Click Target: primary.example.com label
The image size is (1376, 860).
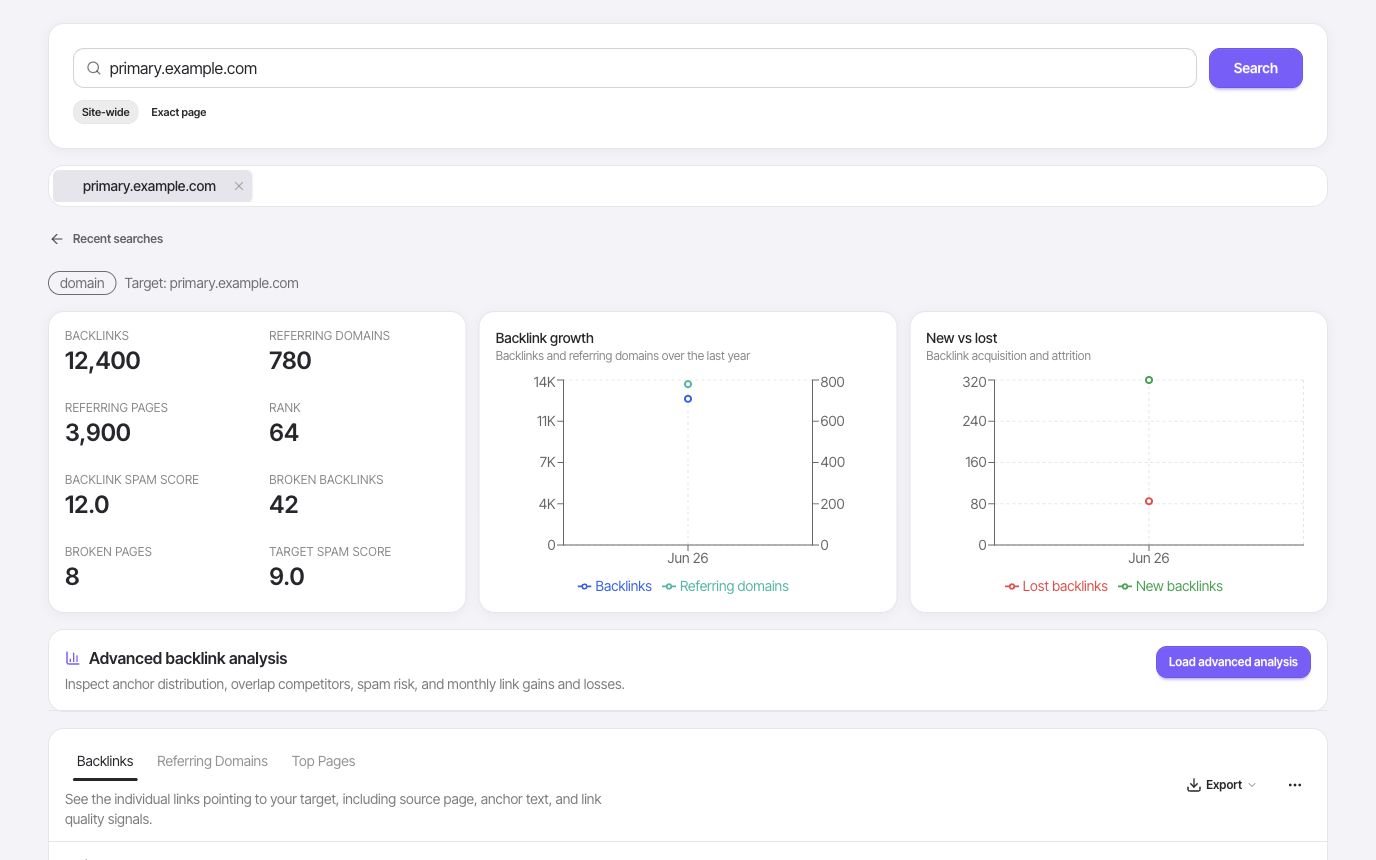click(x=212, y=283)
